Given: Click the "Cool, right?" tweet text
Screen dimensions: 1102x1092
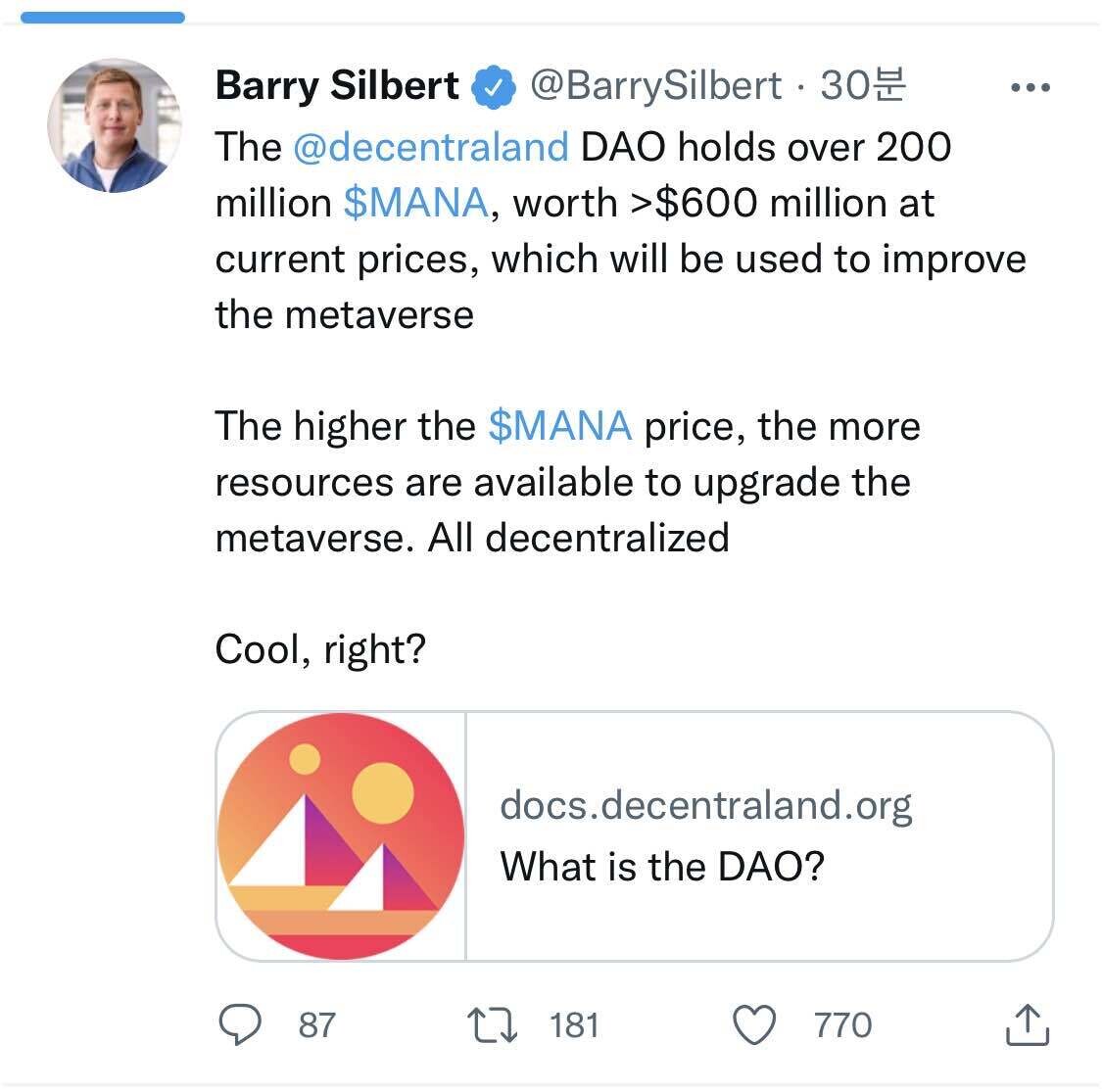Looking at the screenshot, I should (320, 648).
